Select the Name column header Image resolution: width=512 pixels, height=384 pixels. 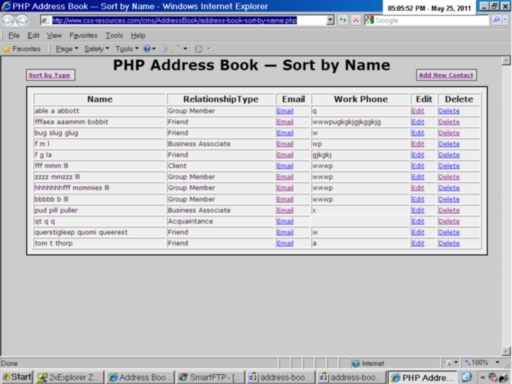point(100,99)
